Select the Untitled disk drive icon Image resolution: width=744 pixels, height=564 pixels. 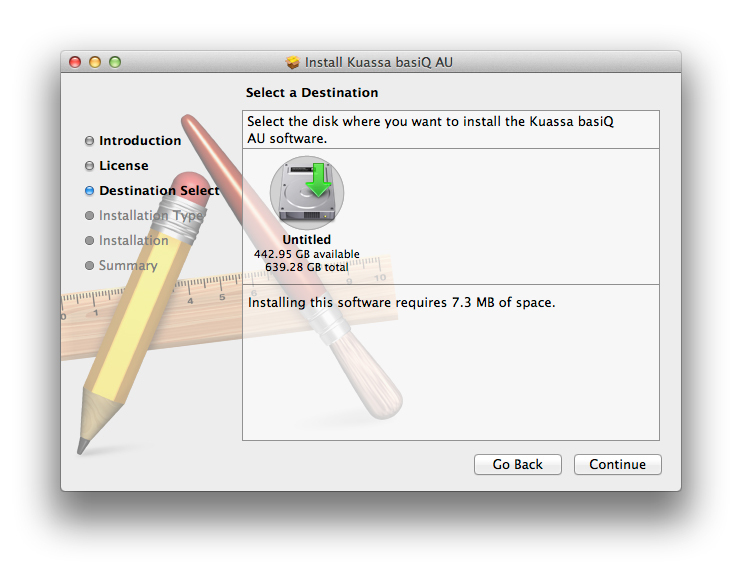[307, 192]
